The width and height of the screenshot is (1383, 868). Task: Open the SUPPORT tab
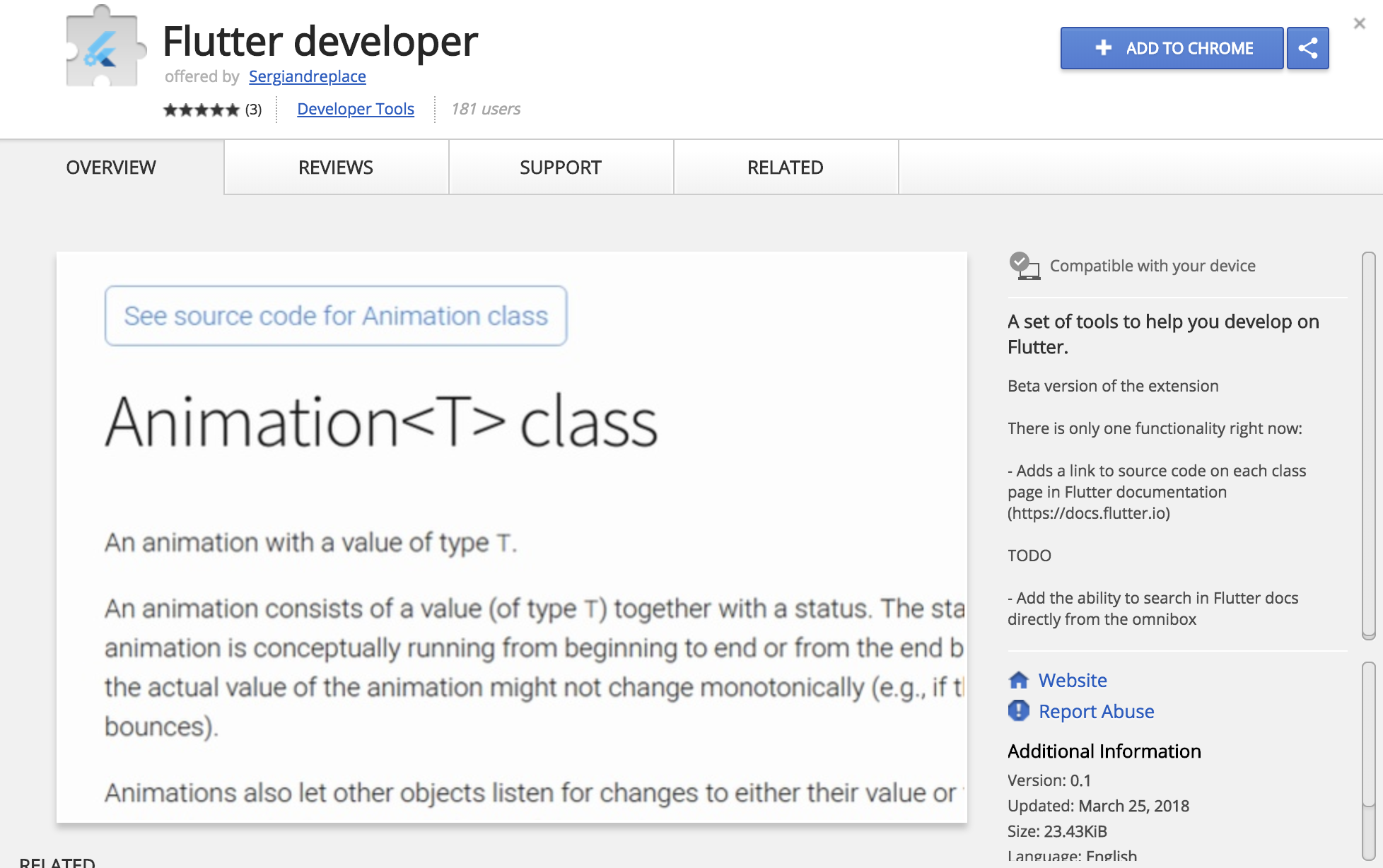[x=561, y=168]
